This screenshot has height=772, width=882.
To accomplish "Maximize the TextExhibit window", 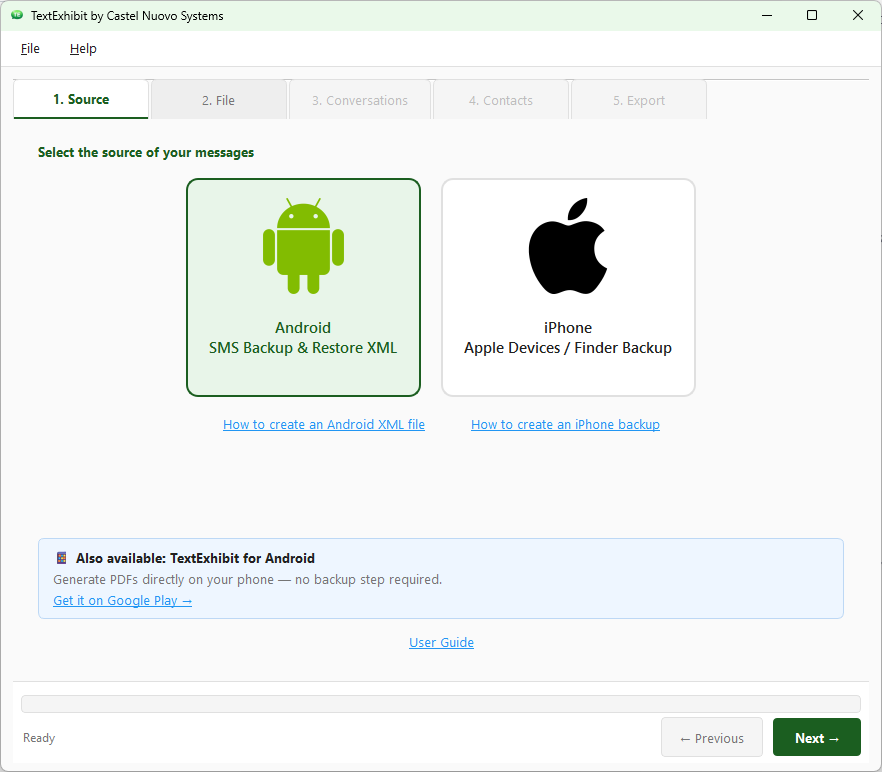I will [812, 15].
